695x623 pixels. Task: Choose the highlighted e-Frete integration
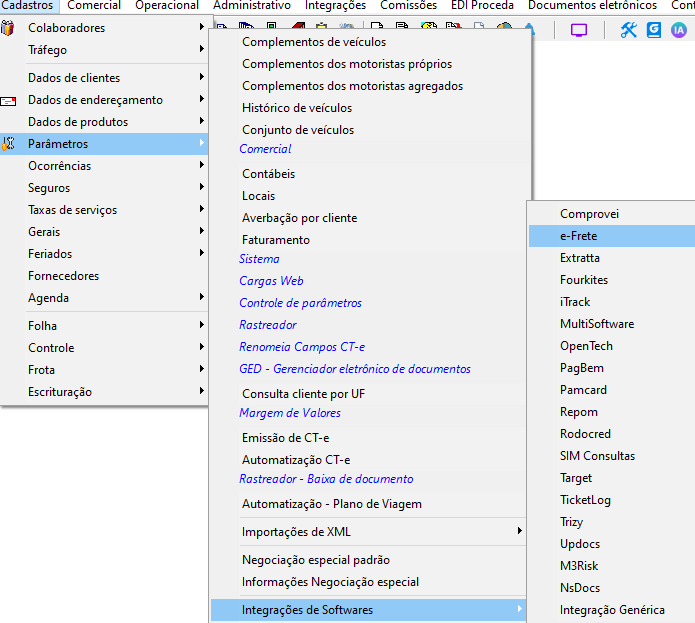tap(612, 236)
